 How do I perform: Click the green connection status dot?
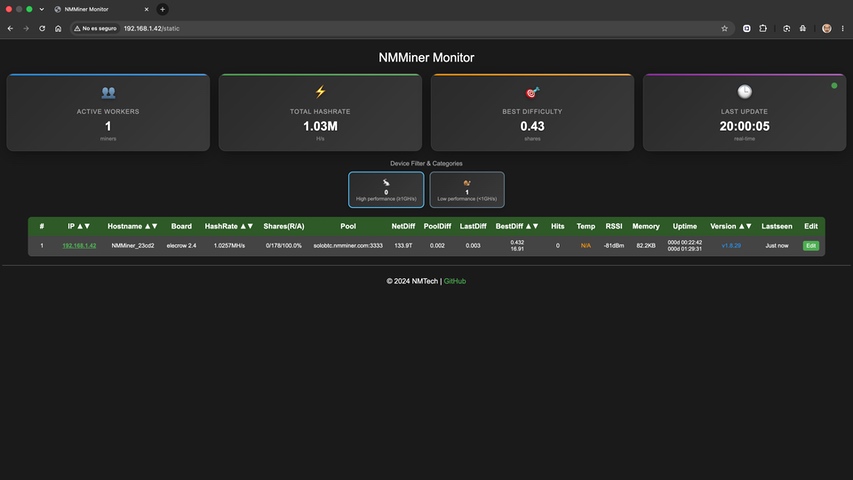(834, 85)
